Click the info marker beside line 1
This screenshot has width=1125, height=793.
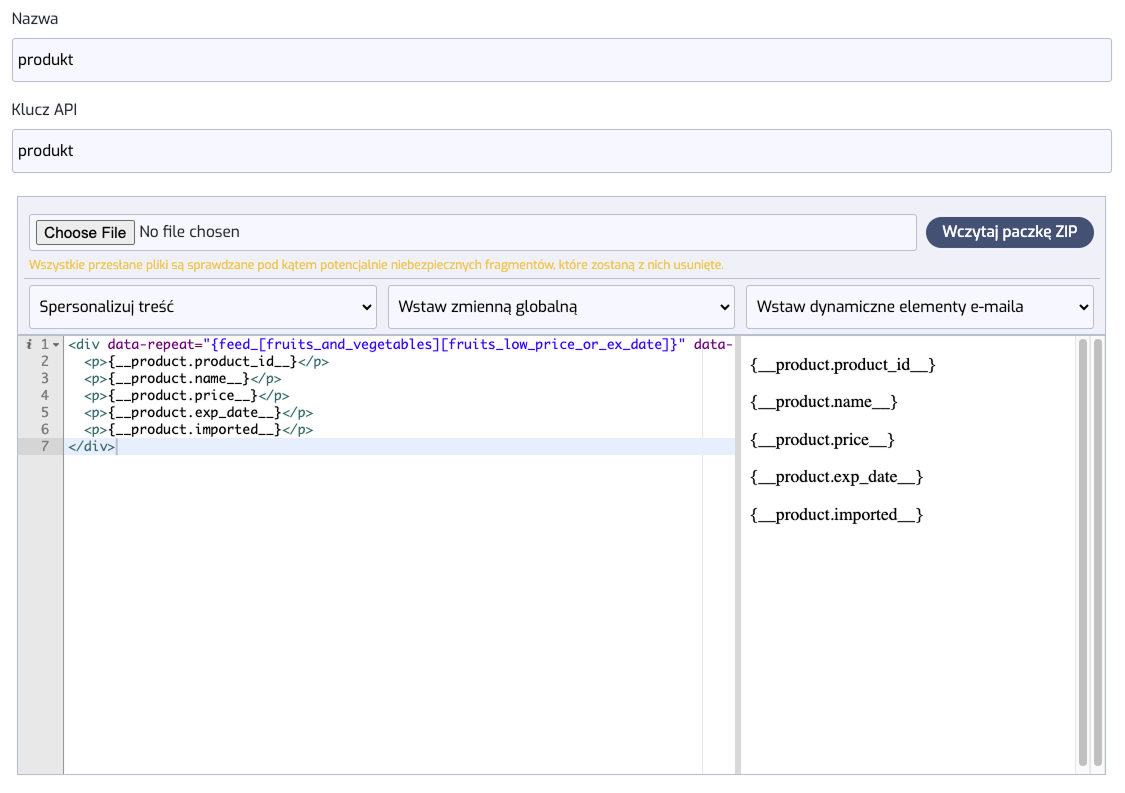[29, 345]
